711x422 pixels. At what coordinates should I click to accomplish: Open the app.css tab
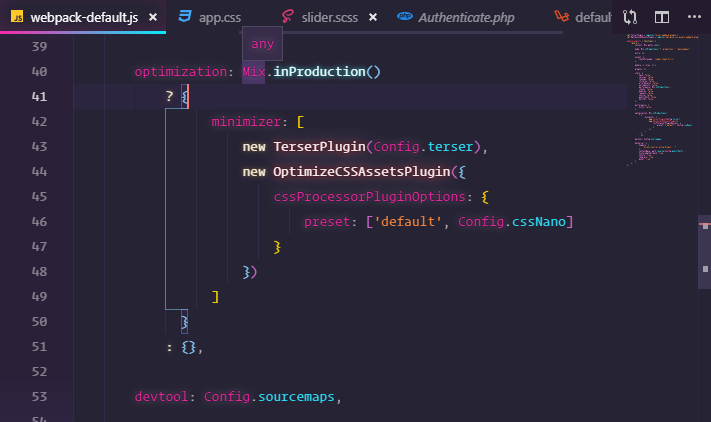219,18
